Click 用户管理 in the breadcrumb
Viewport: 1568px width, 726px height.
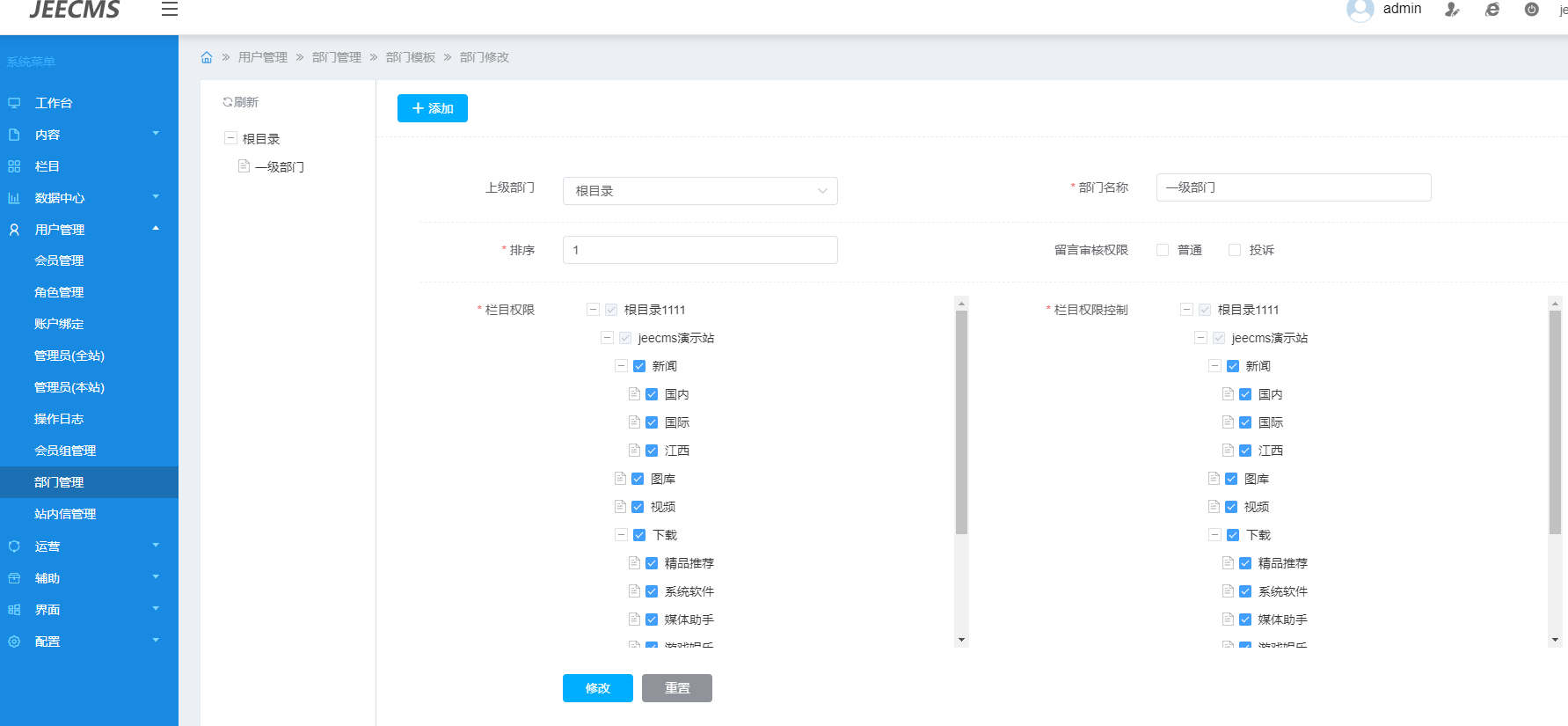click(x=263, y=57)
